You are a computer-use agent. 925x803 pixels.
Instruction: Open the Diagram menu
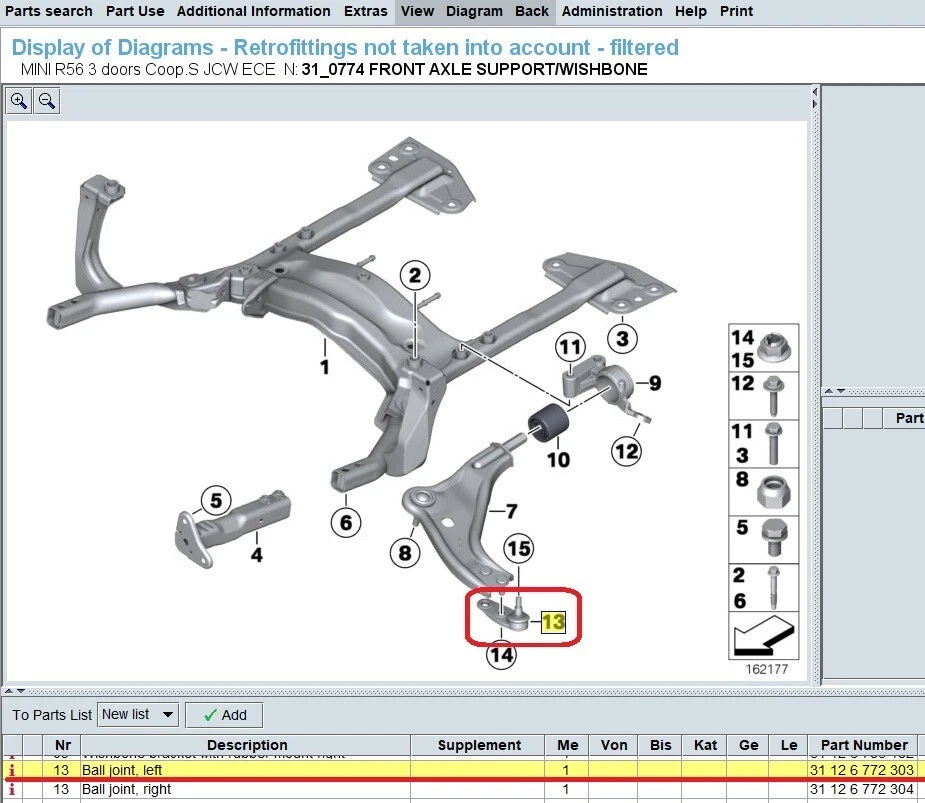(x=474, y=11)
